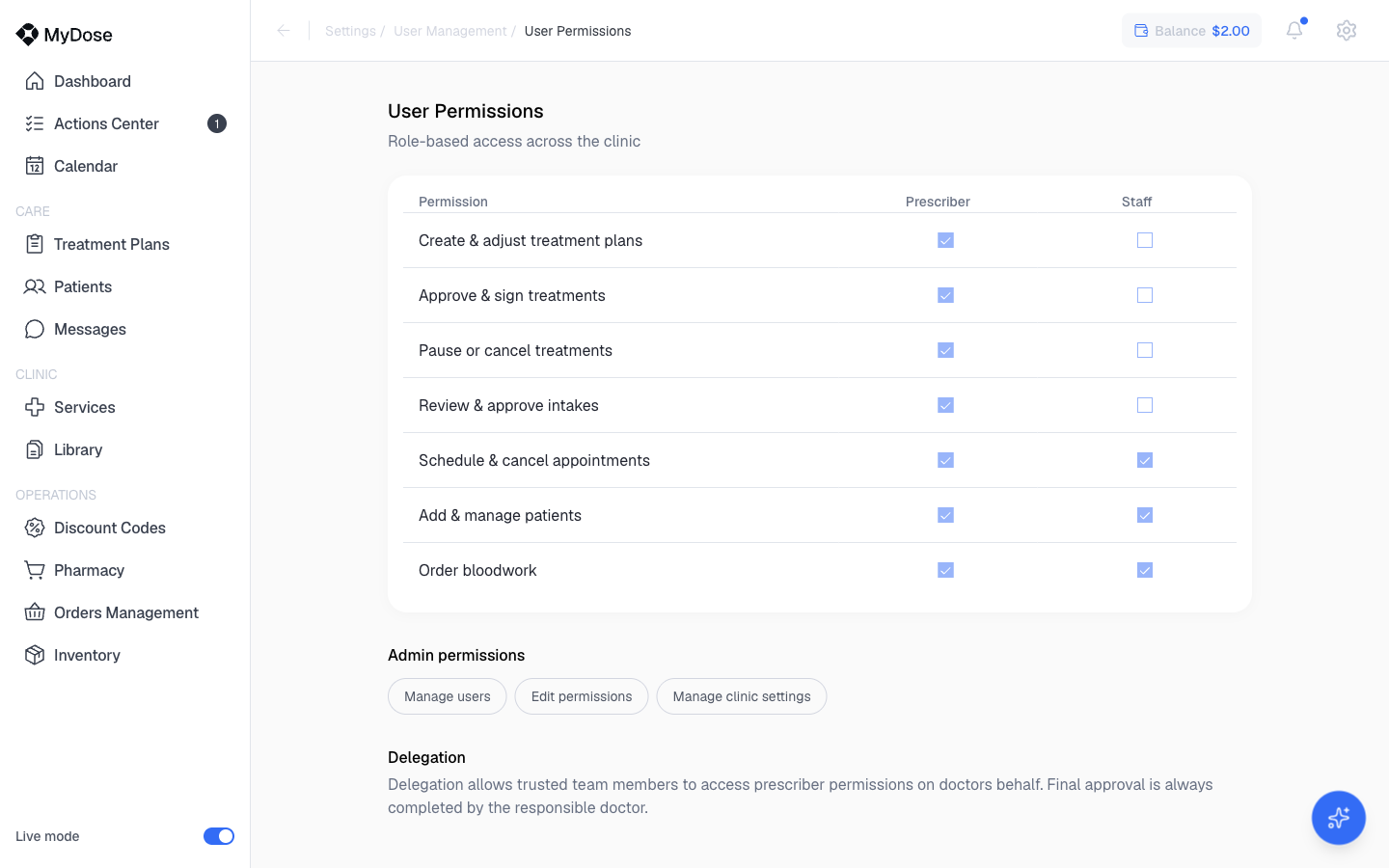Toggle Prescriber checkbox for Pause or cancel treatments
Image resolution: width=1389 pixels, height=868 pixels.
pyautogui.click(x=945, y=350)
